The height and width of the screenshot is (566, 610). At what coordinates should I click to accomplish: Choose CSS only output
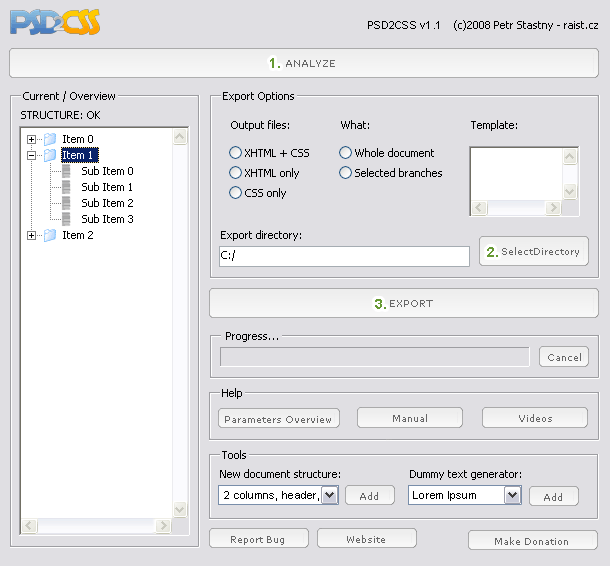point(236,193)
